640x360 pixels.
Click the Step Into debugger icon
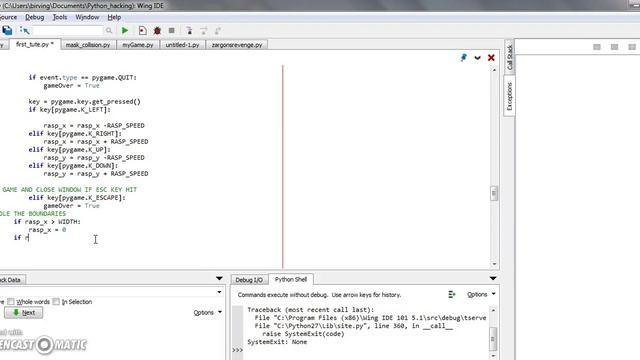tap(189, 31)
